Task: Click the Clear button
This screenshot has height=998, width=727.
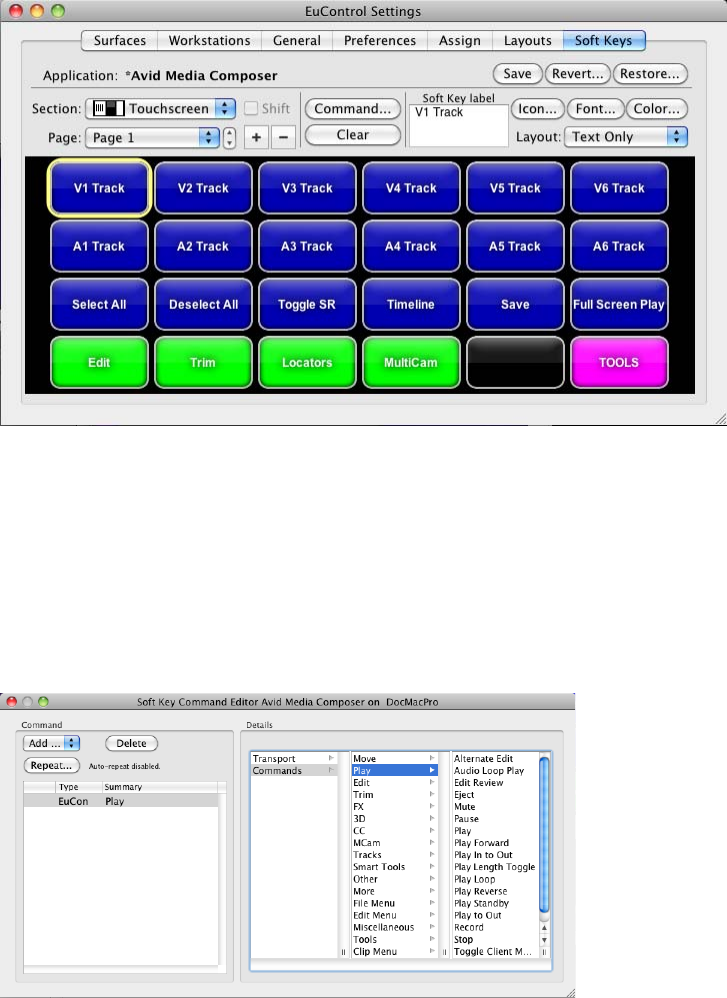Action: pyautogui.click(x=353, y=135)
